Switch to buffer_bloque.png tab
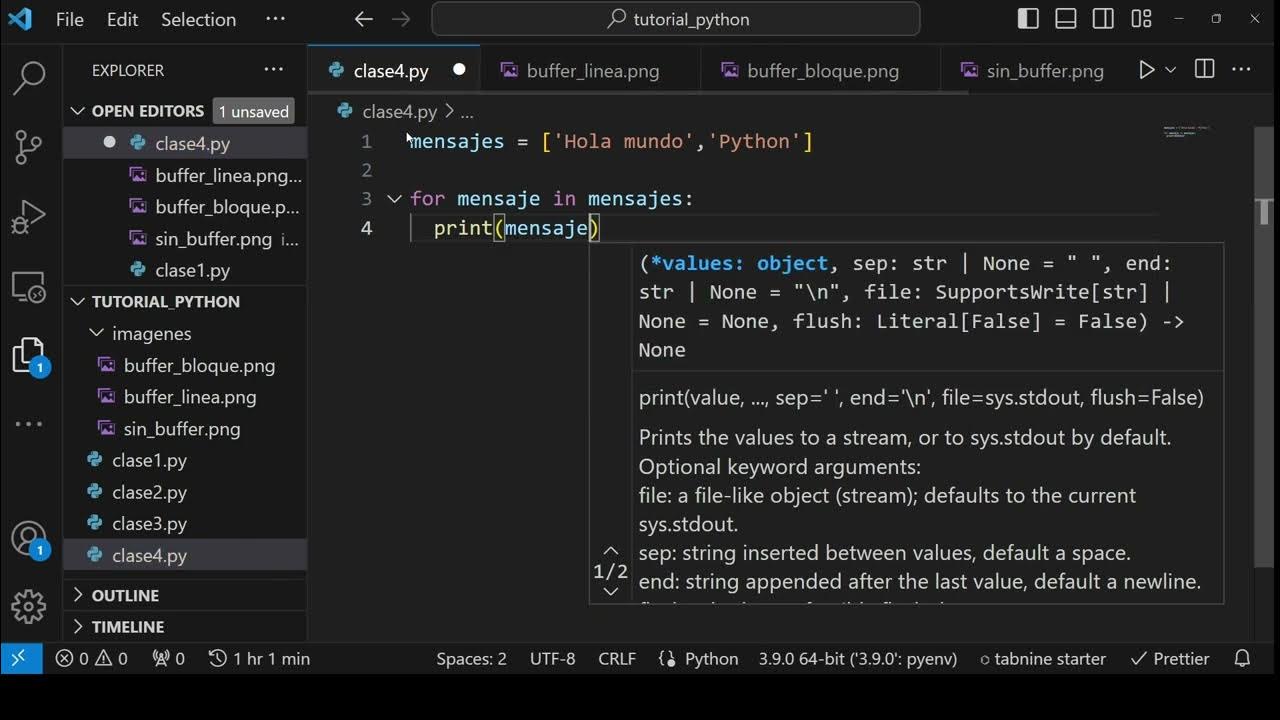This screenshot has width=1280, height=720. click(822, 70)
